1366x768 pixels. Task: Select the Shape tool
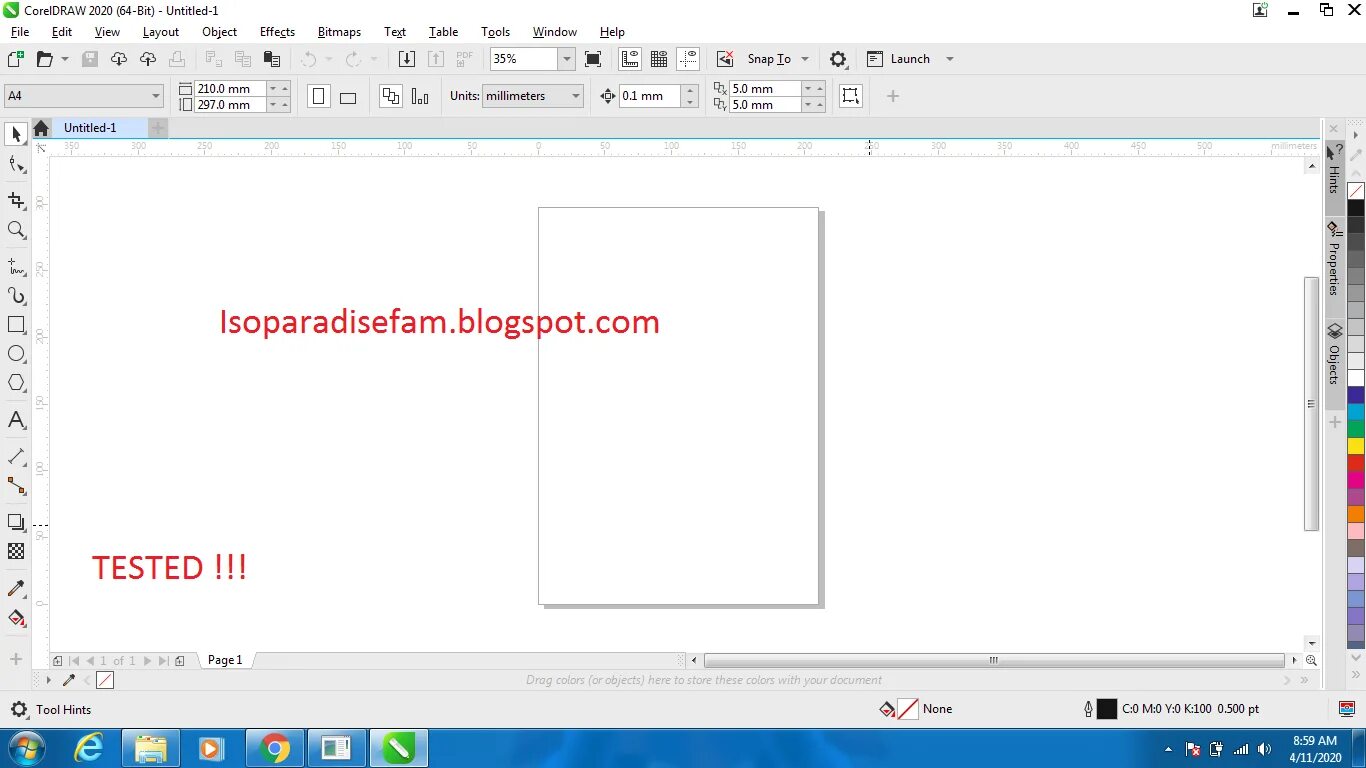click(16, 165)
